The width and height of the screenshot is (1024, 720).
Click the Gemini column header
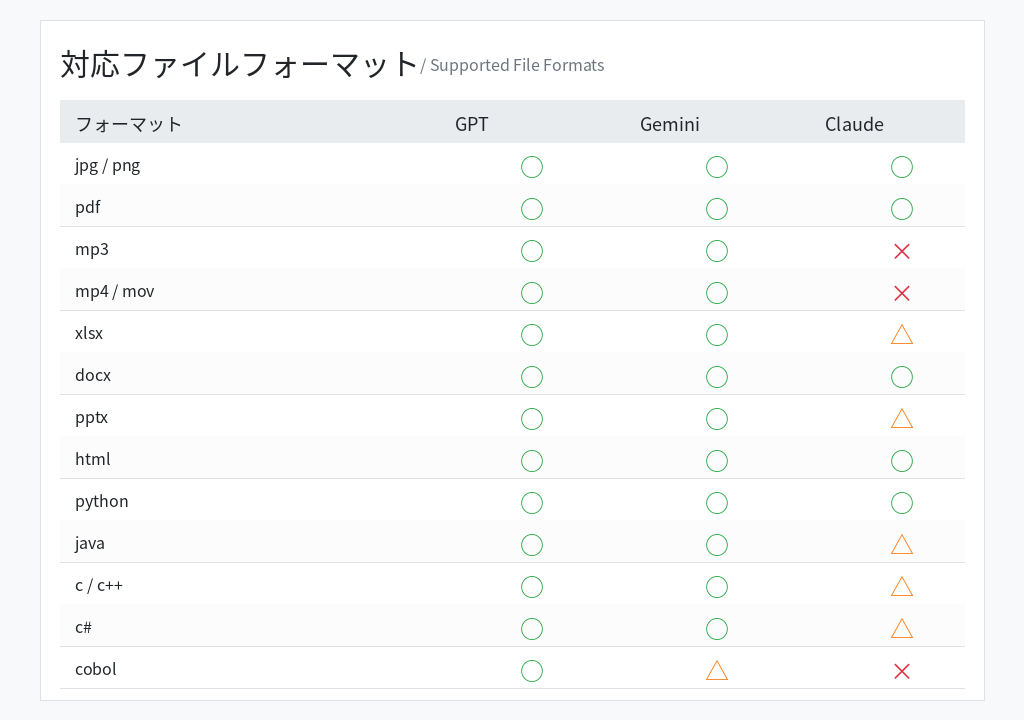pyautogui.click(x=669, y=124)
